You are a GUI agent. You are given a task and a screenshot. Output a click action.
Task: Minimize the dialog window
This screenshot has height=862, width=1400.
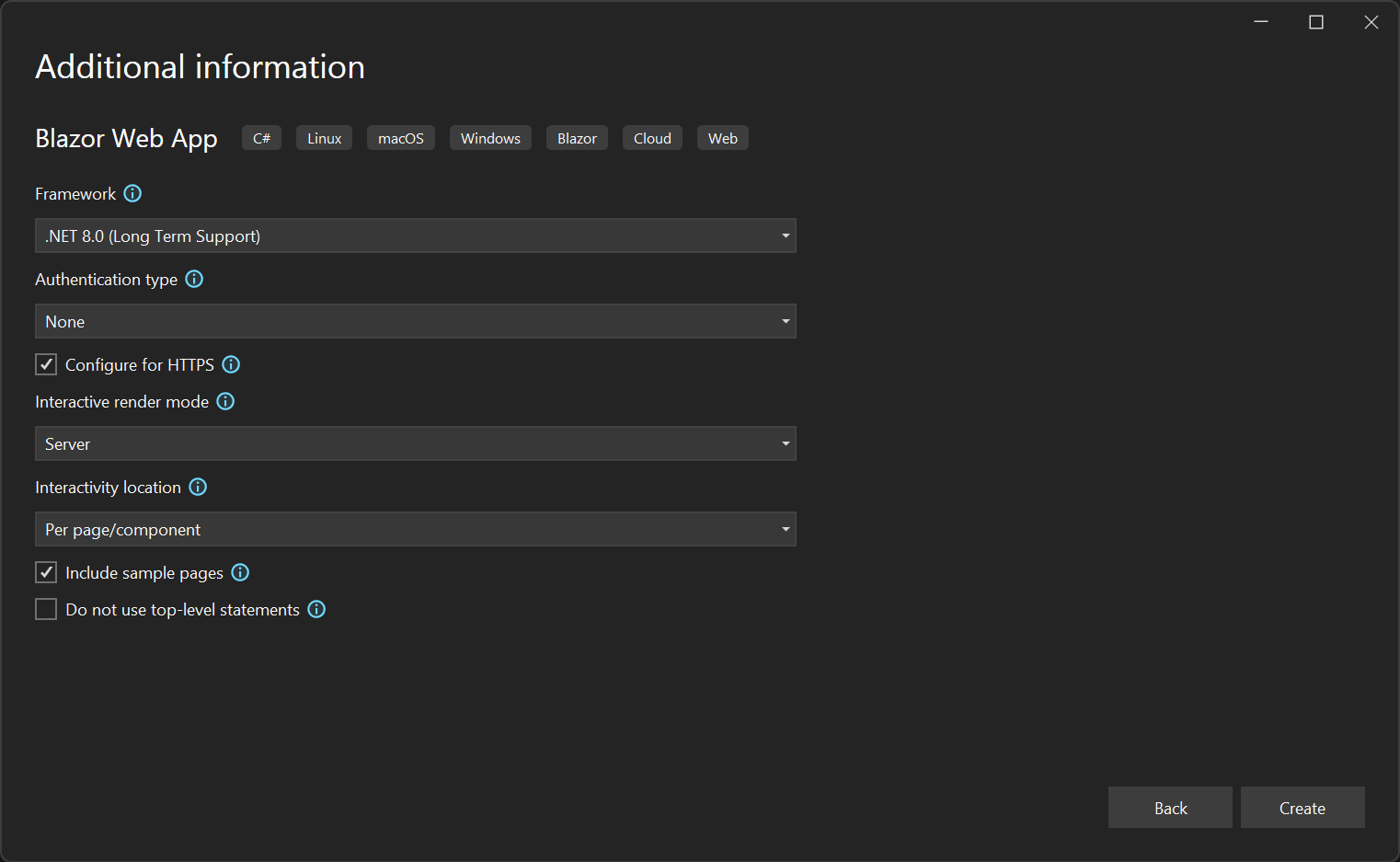1261,22
